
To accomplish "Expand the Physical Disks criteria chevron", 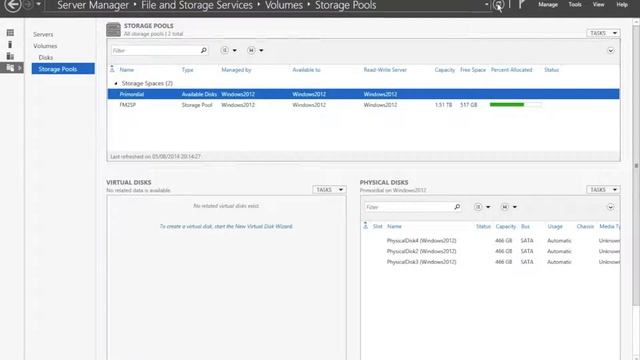I will tap(610, 207).
